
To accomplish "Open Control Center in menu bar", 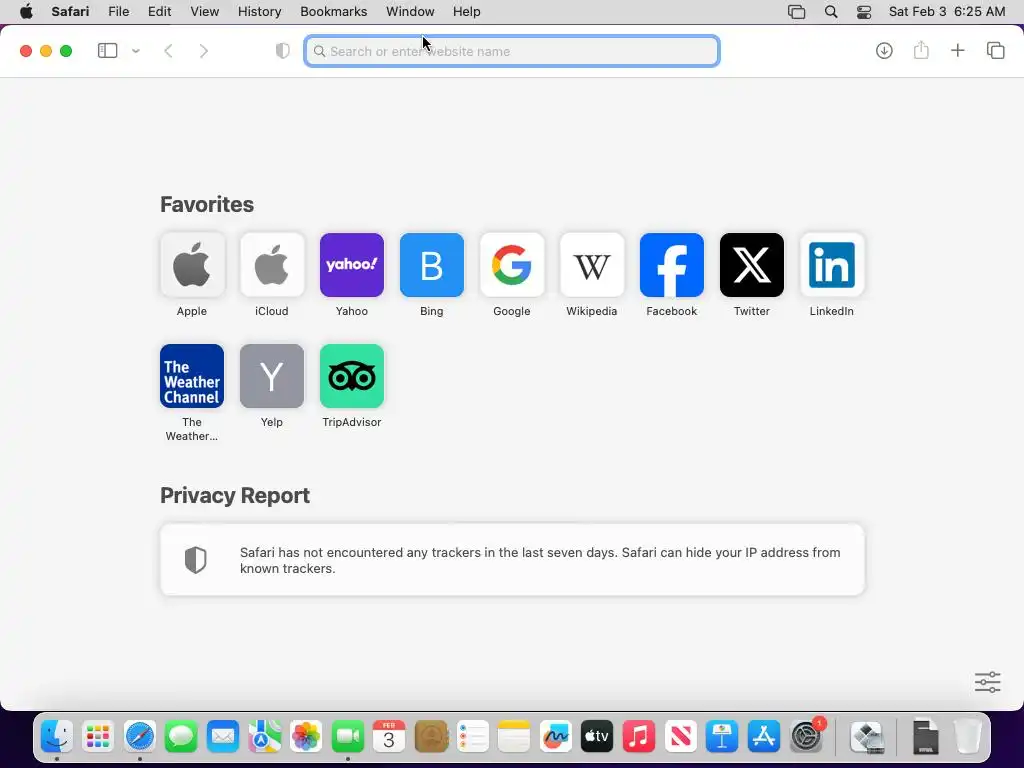I will point(864,12).
